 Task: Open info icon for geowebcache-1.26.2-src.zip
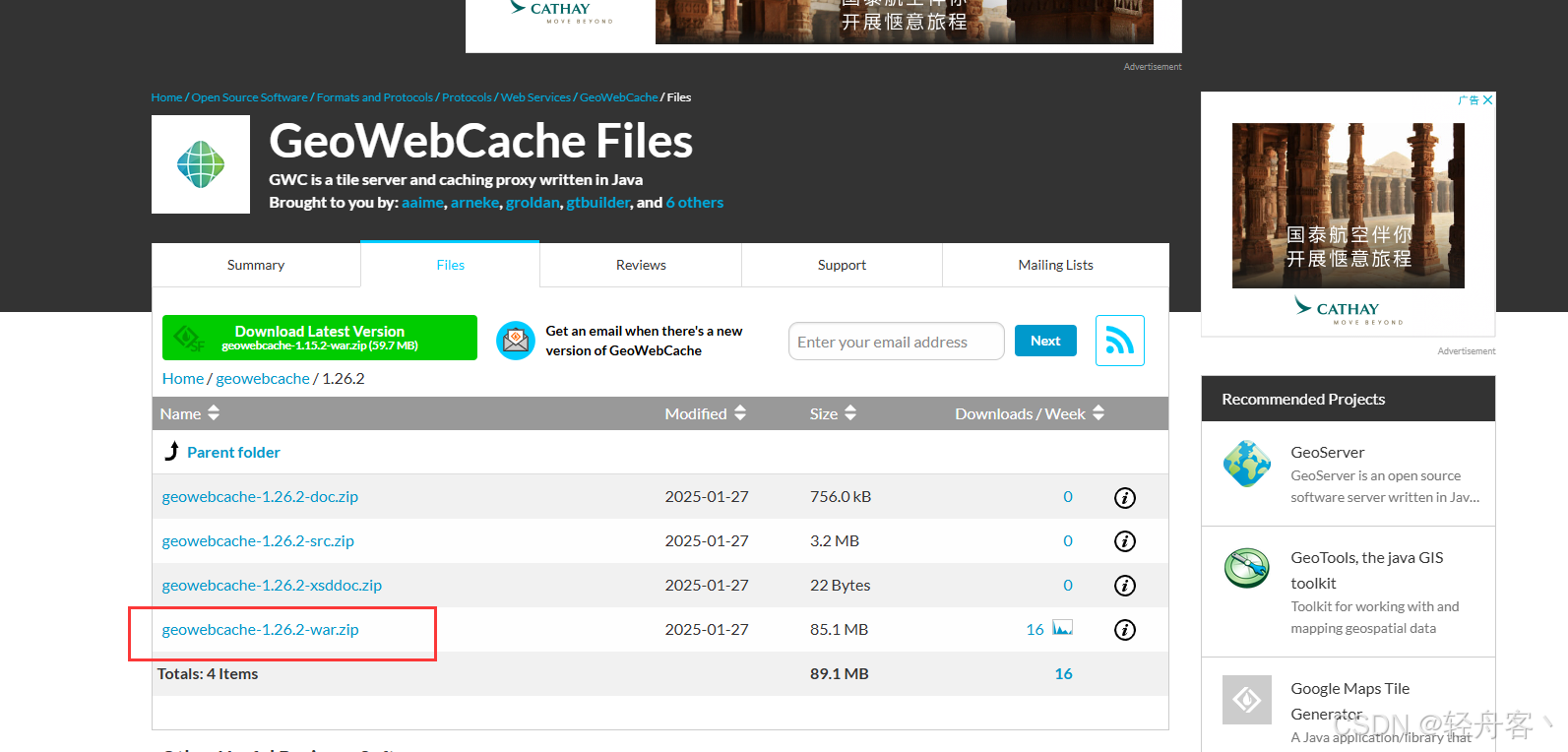point(1124,541)
